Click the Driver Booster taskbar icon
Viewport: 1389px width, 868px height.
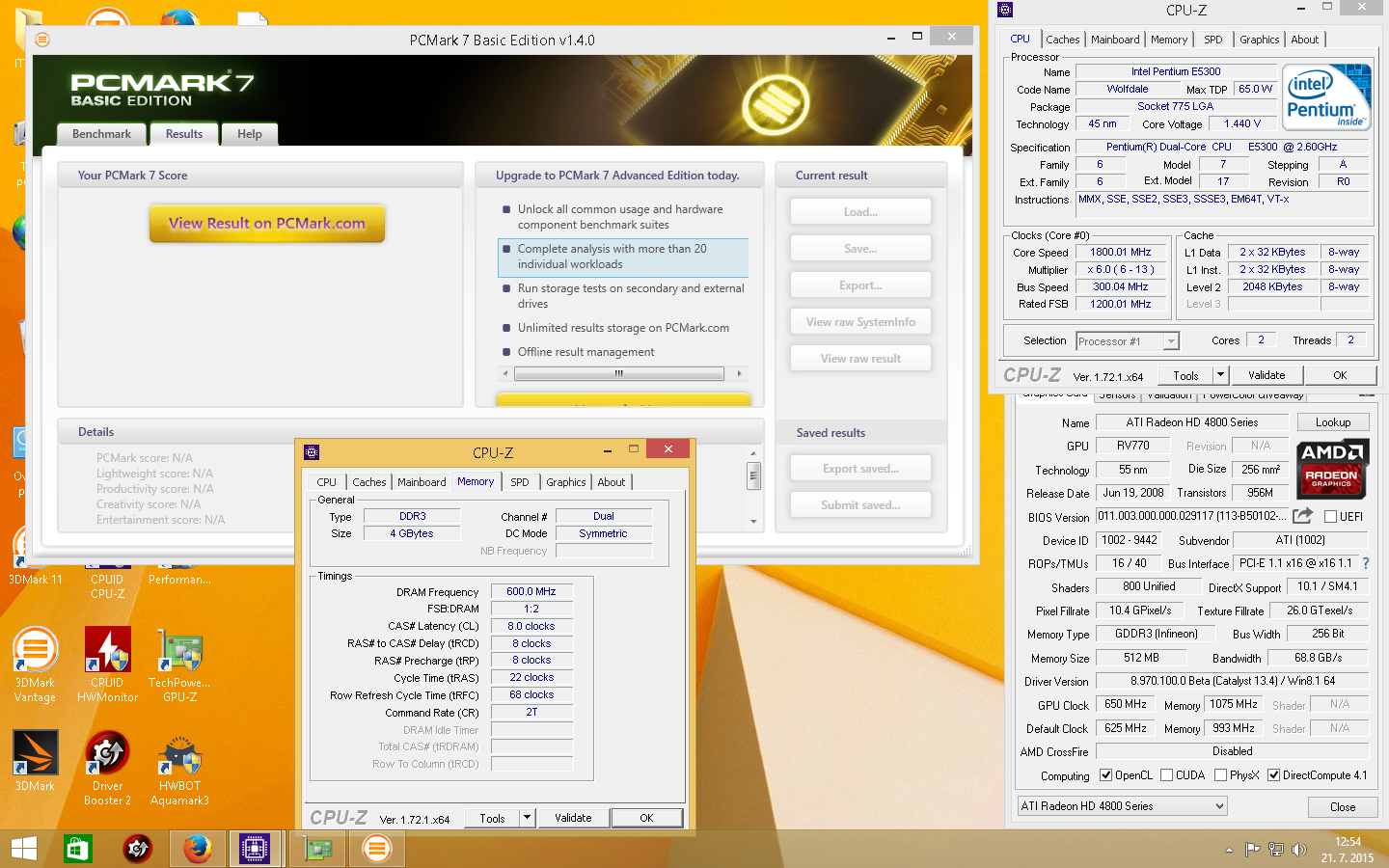pos(138,849)
